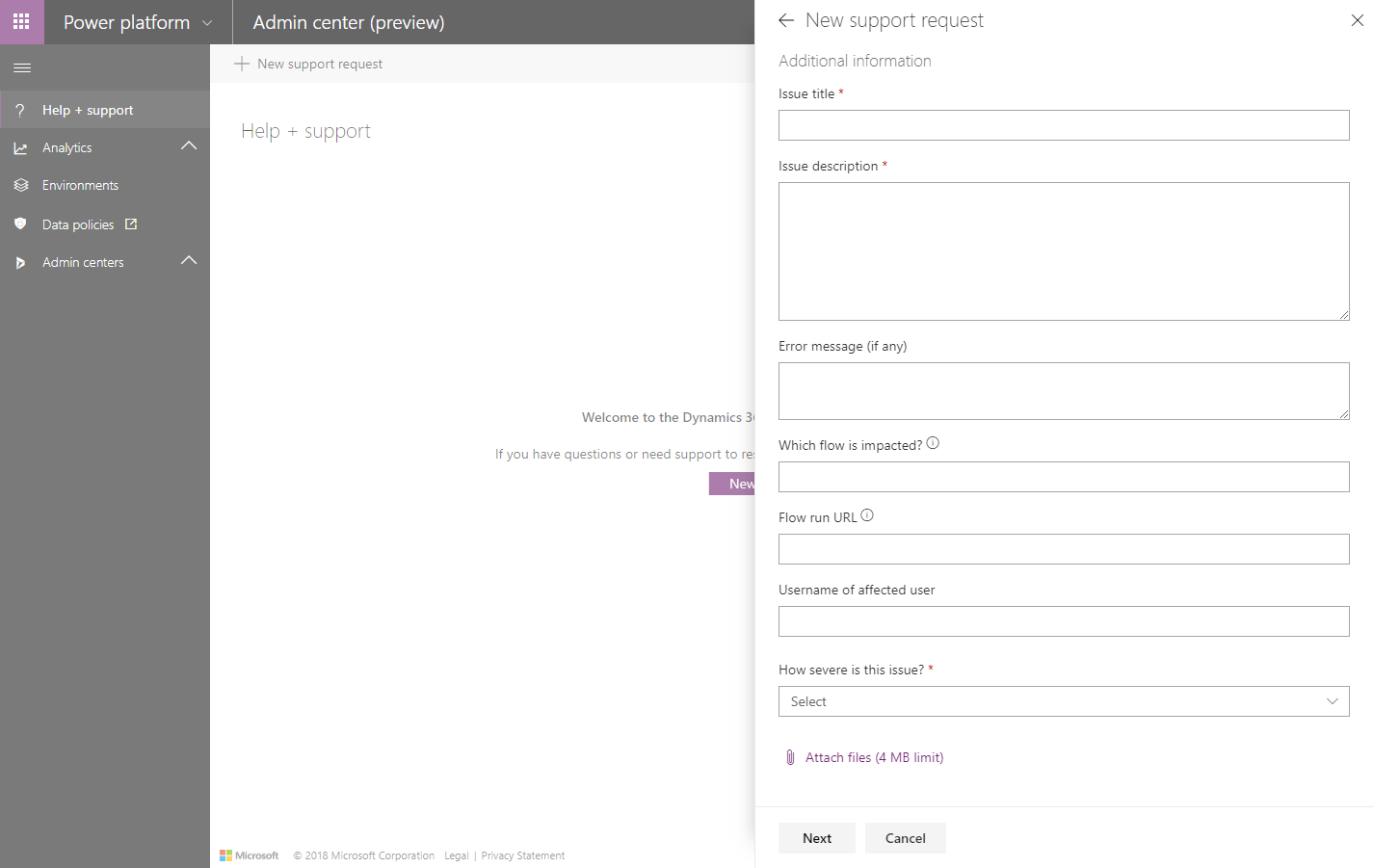Open Analytics in the sidebar
Viewport: 1373px width, 868px height.
click(x=67, y=147)
